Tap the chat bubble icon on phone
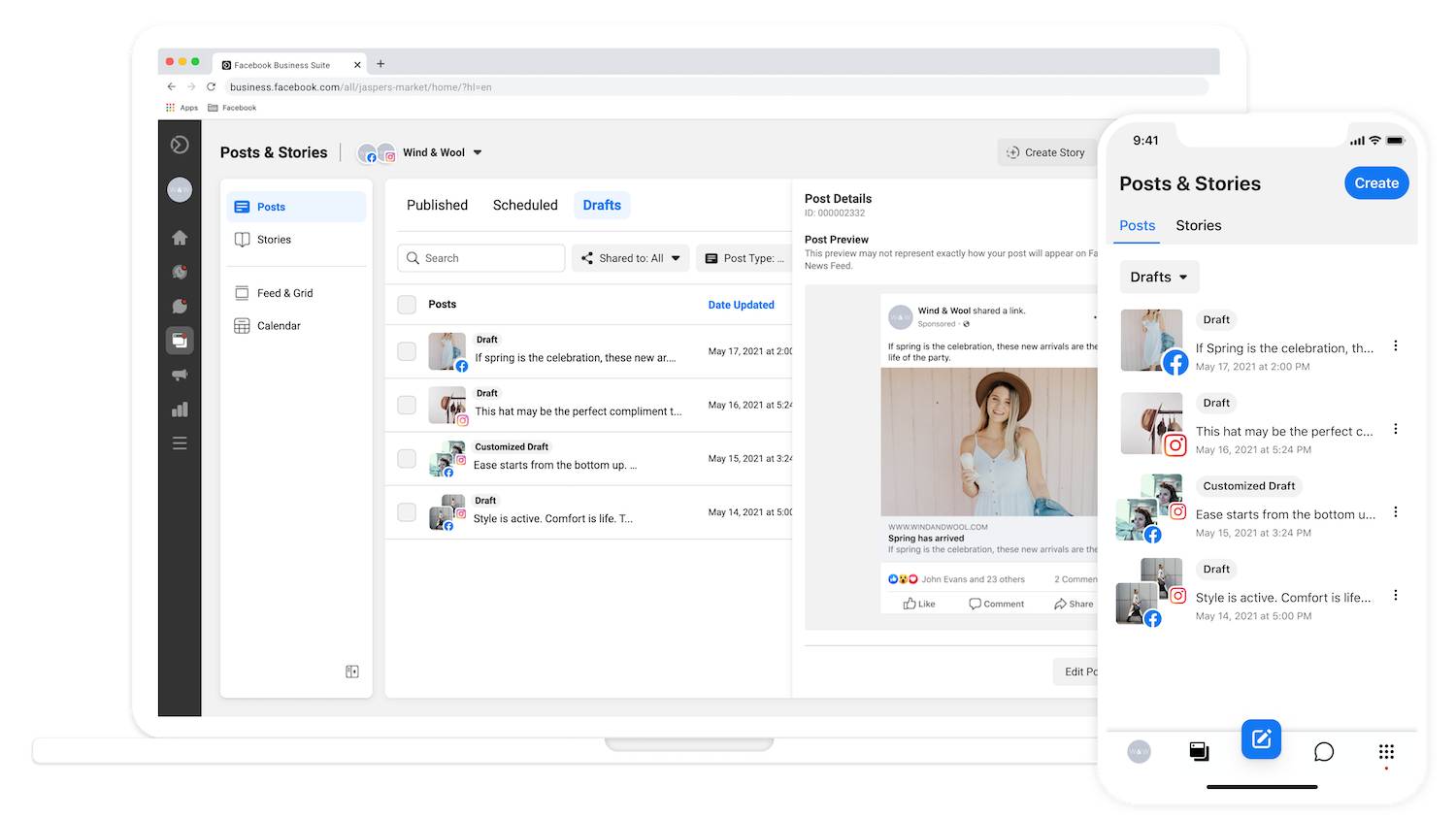Screen dimensions: 1456x819 click(1324, 752)
